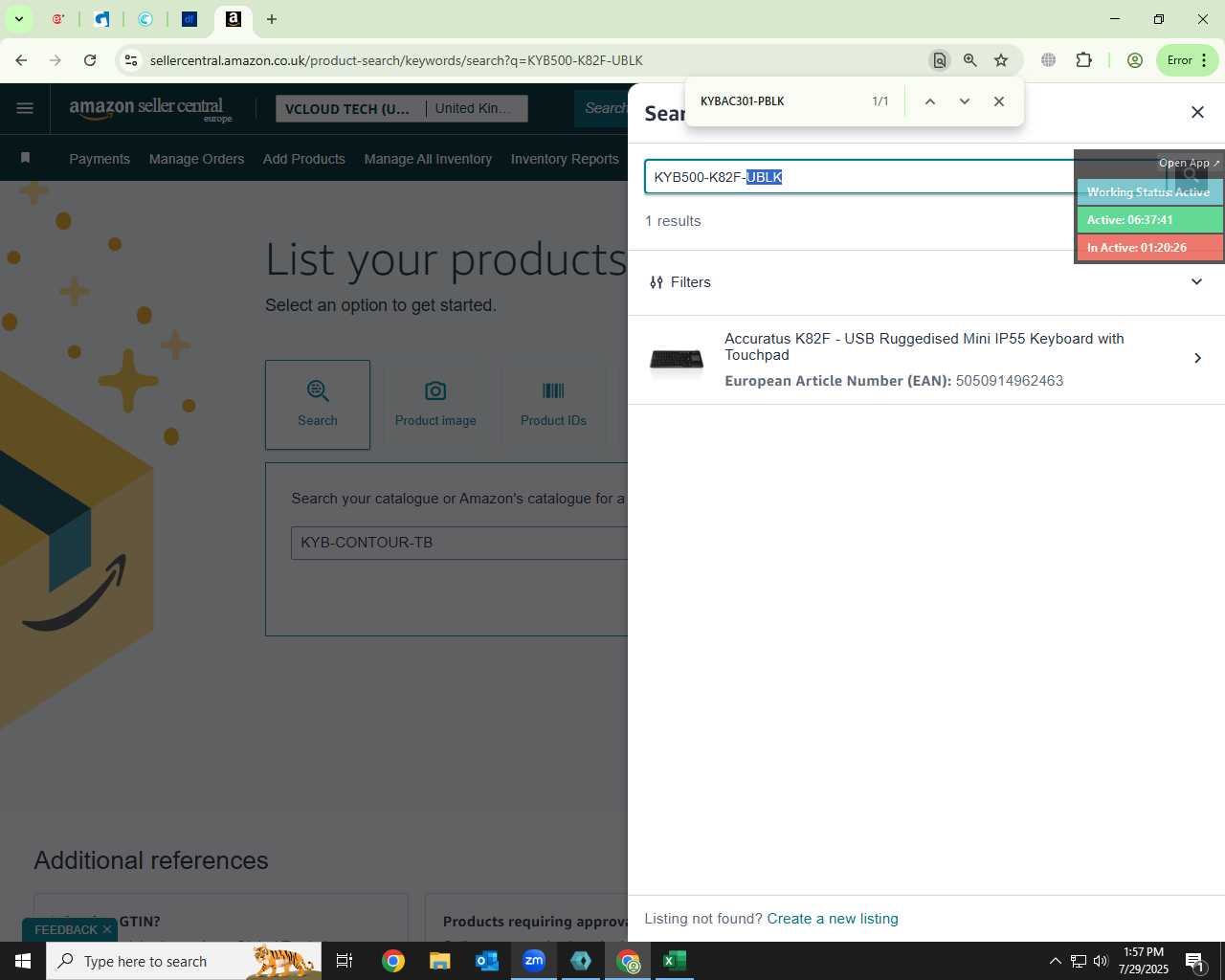Open the Accuratus K82F result chevron

tap(1197, 358)
